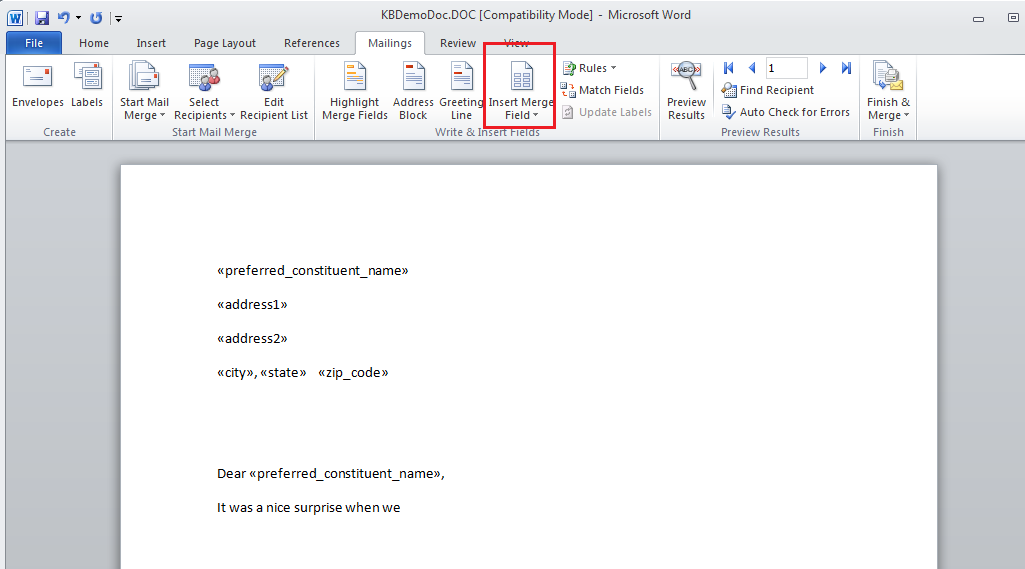Open the File tab
The width and height of the screenshot is (1025, 569).
click(34, 43)
